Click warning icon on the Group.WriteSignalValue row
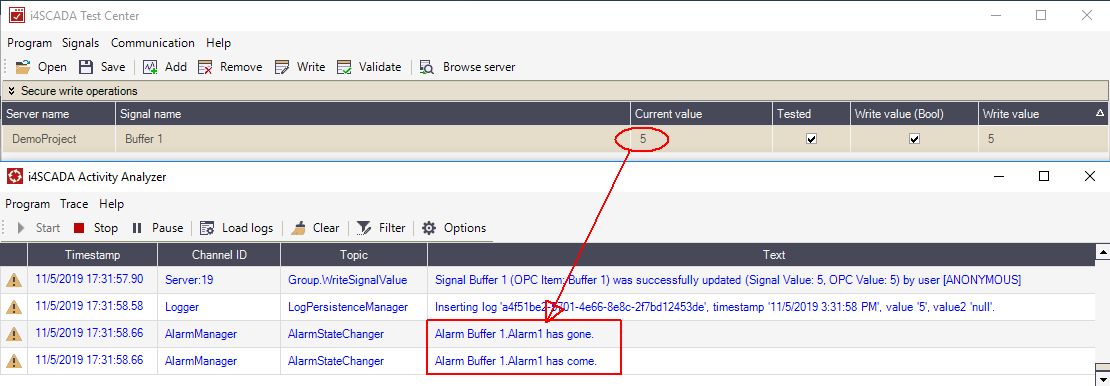The height and width of the screenshot is (386, 1110). [13, 280]
